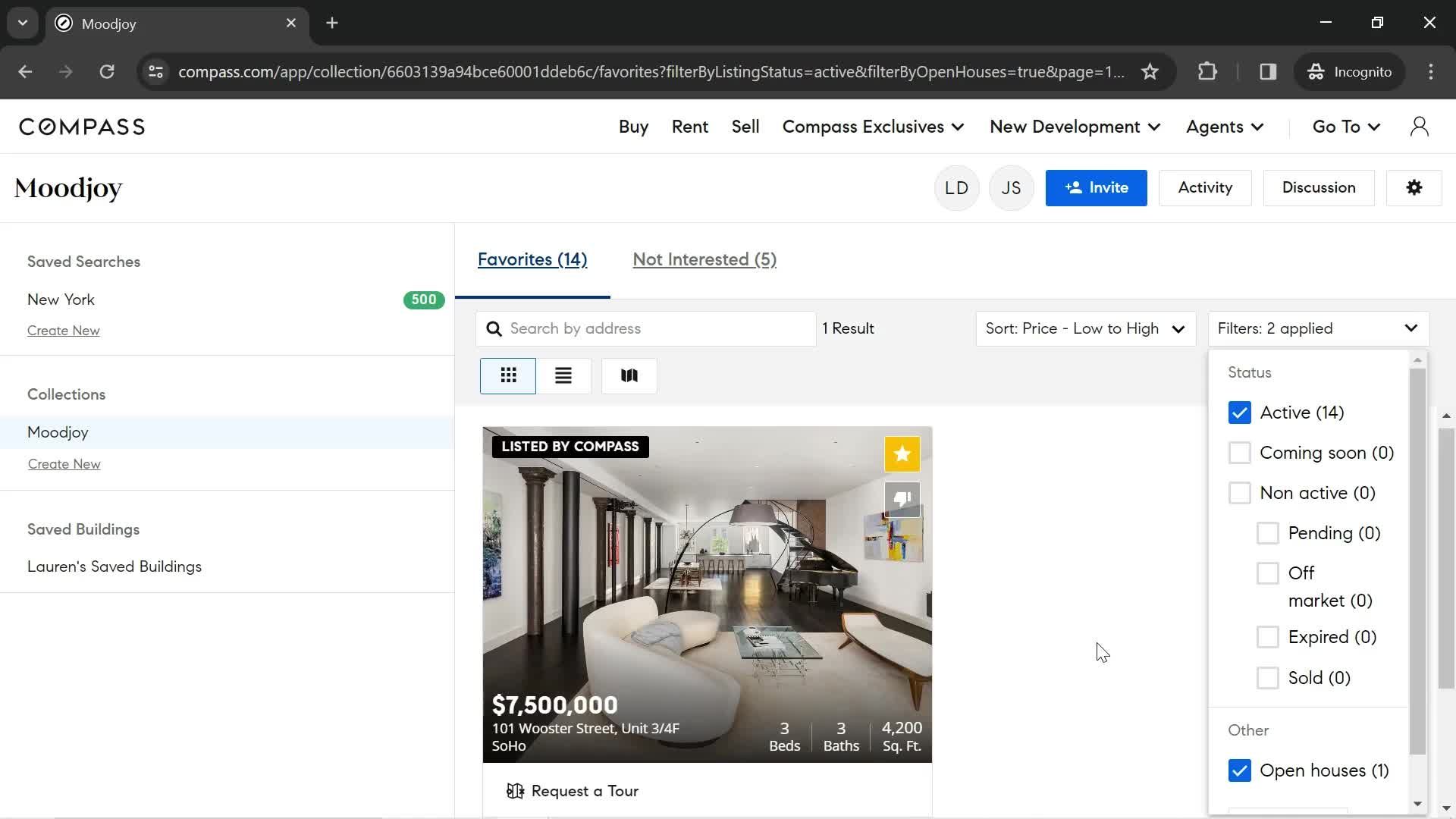Uncheck the Active status filter

pyautogui.click(x=1240, y=413)
